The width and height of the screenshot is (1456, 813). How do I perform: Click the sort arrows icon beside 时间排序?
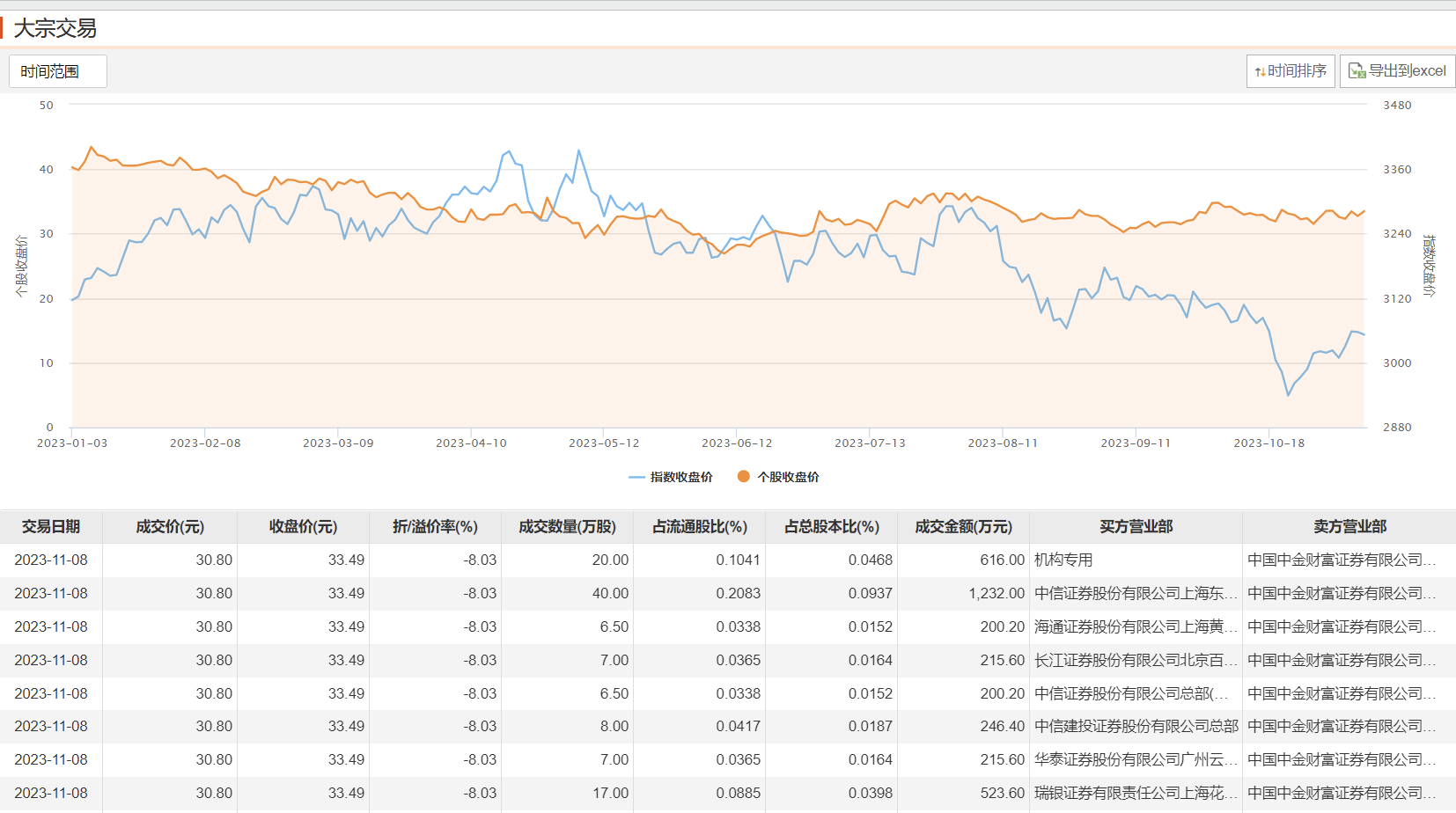[1260, 71]
